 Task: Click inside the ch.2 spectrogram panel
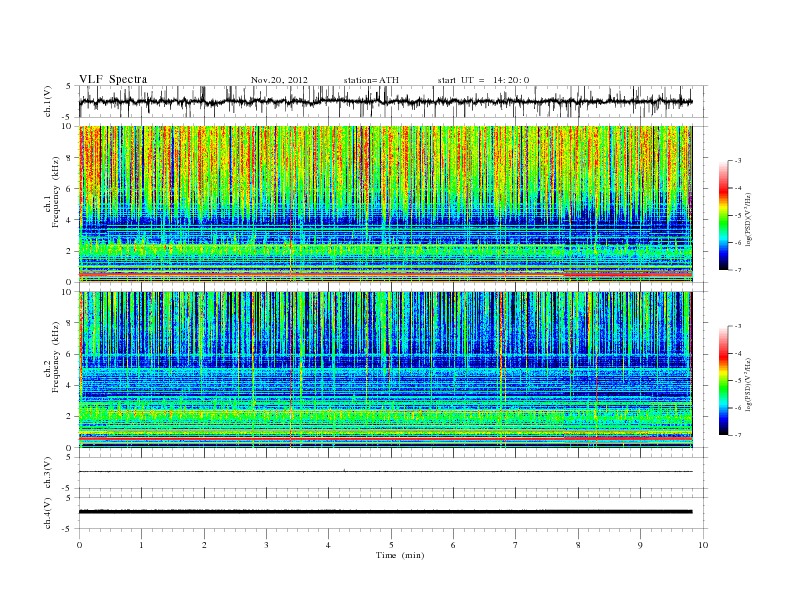coord(385,370)
